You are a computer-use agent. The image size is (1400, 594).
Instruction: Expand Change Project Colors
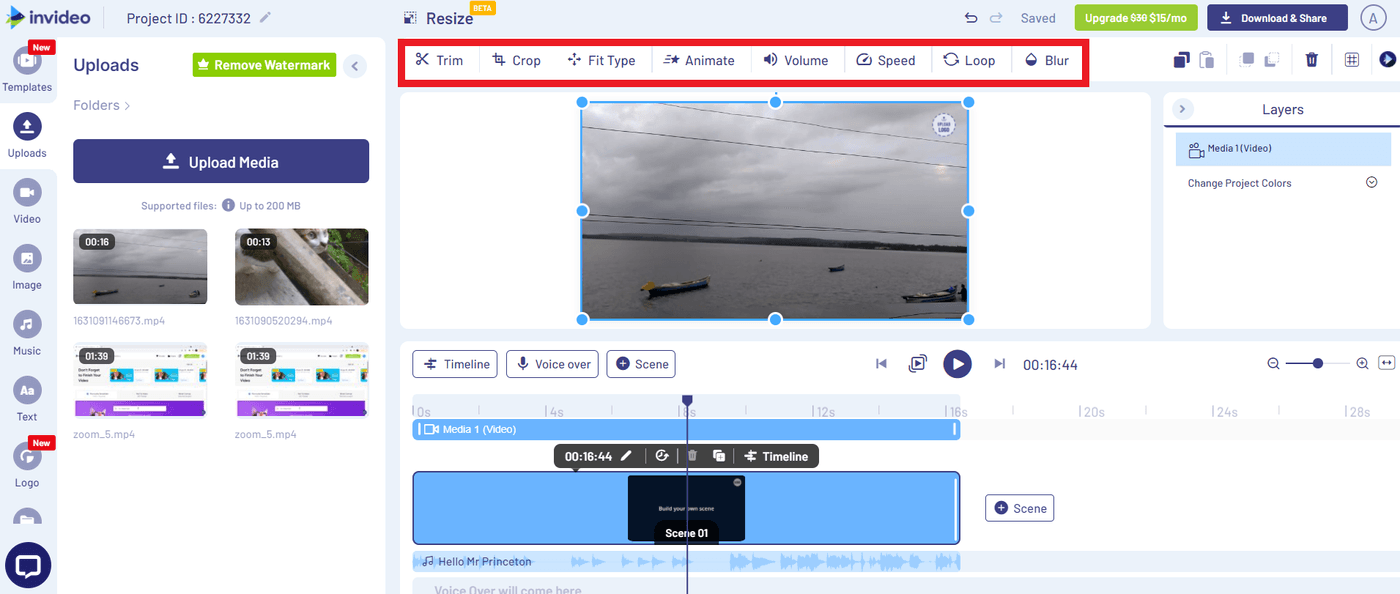coord(1371,182)
